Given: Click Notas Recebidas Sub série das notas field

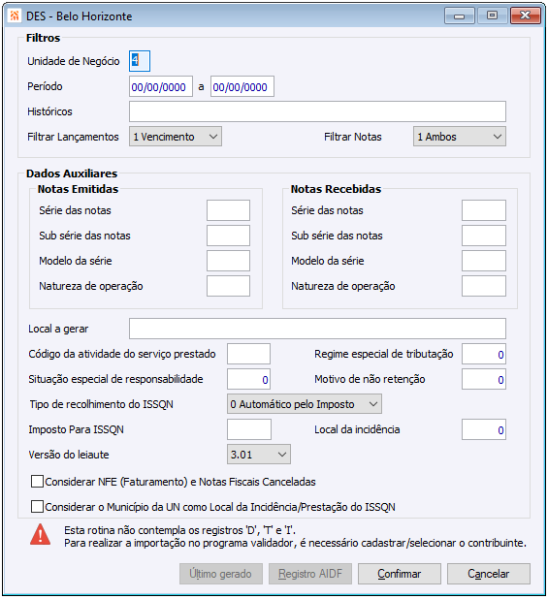Looking at the screenshot, I should 484,235.
